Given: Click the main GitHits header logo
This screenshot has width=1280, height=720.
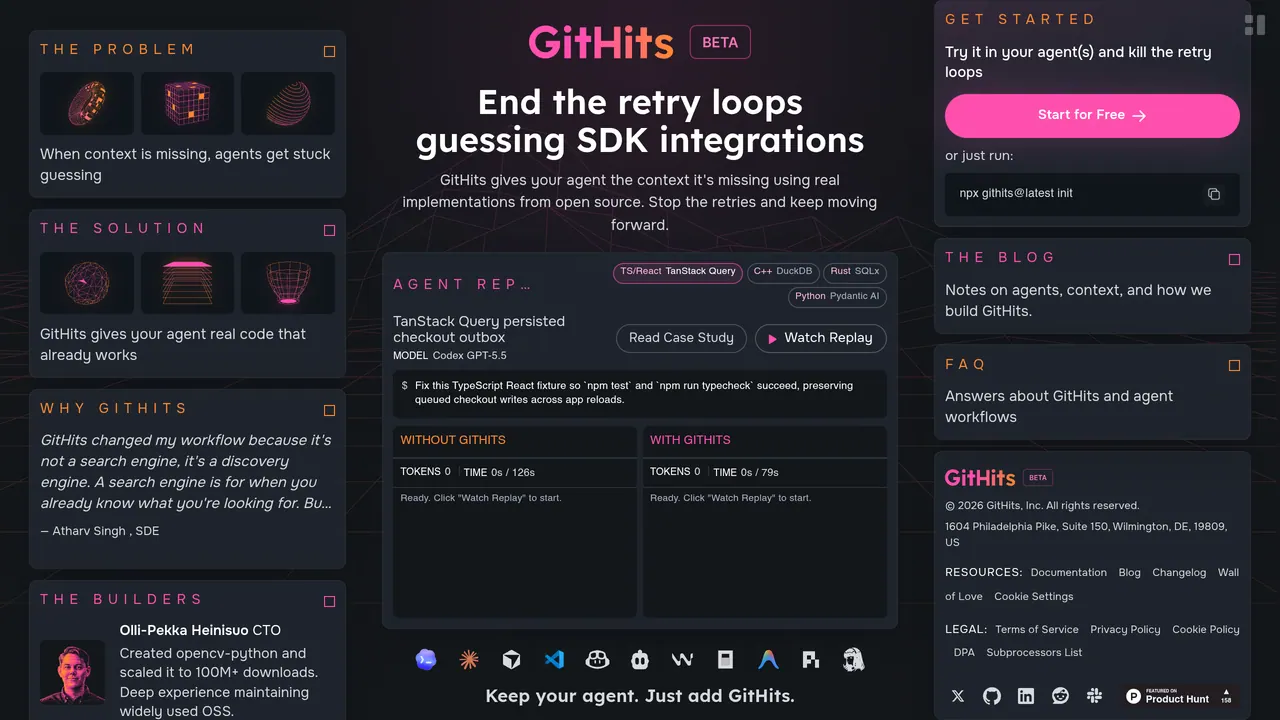Looking at the screenshot, I should 601,42.
